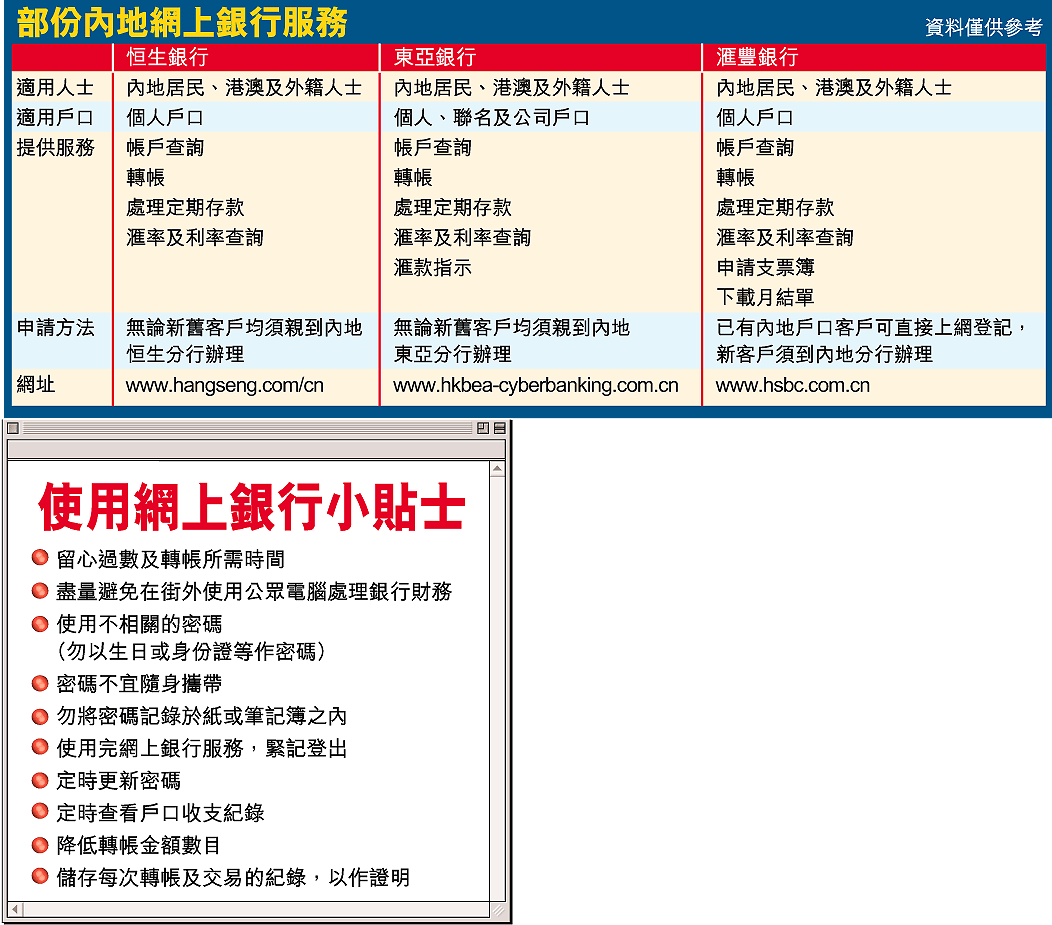This screenshot has height=925, width=1052.
Task: Click the 申請方法 row label
Action: pyautogui.click(x=56, y=328)
